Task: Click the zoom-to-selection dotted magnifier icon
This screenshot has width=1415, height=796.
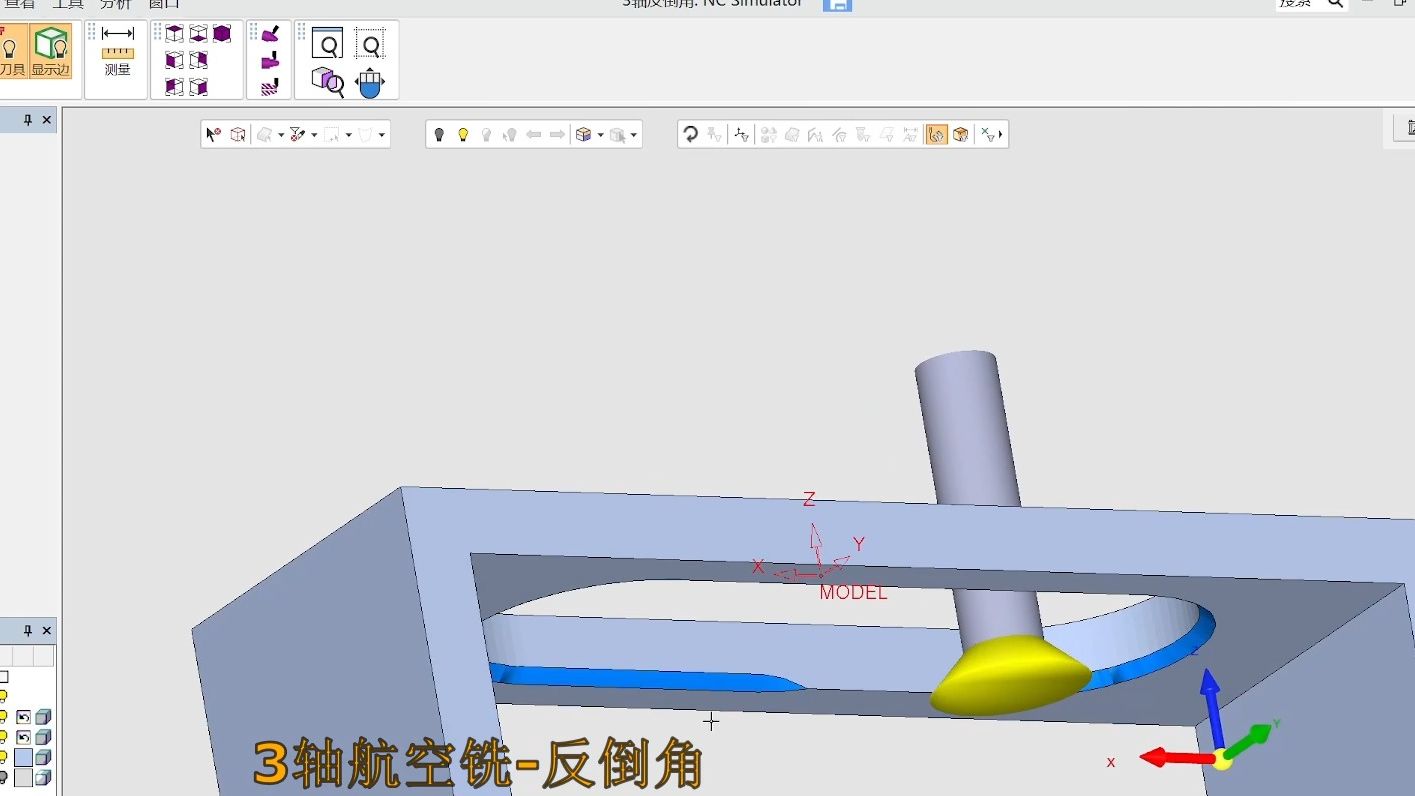Action: 370,44
